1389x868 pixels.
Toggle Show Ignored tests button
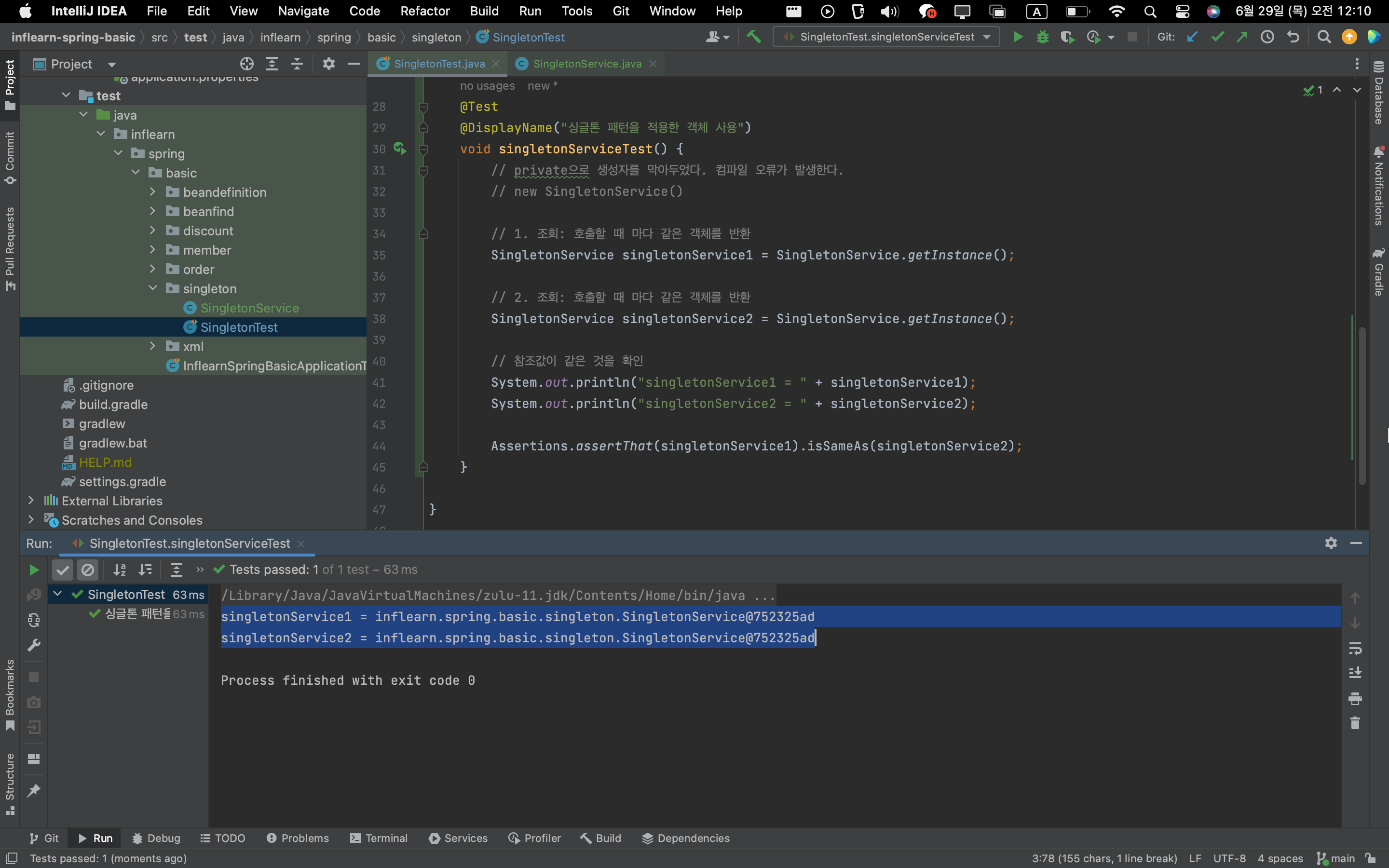click(88, 570)
